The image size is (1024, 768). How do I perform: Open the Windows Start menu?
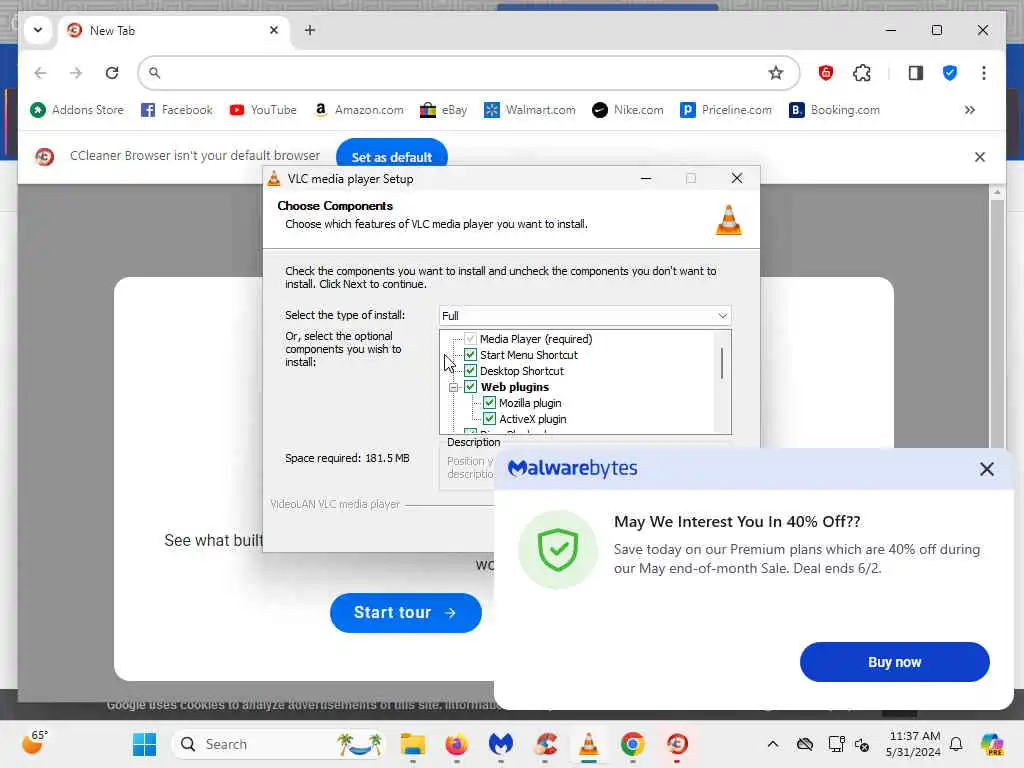click(x=144, y=744)
